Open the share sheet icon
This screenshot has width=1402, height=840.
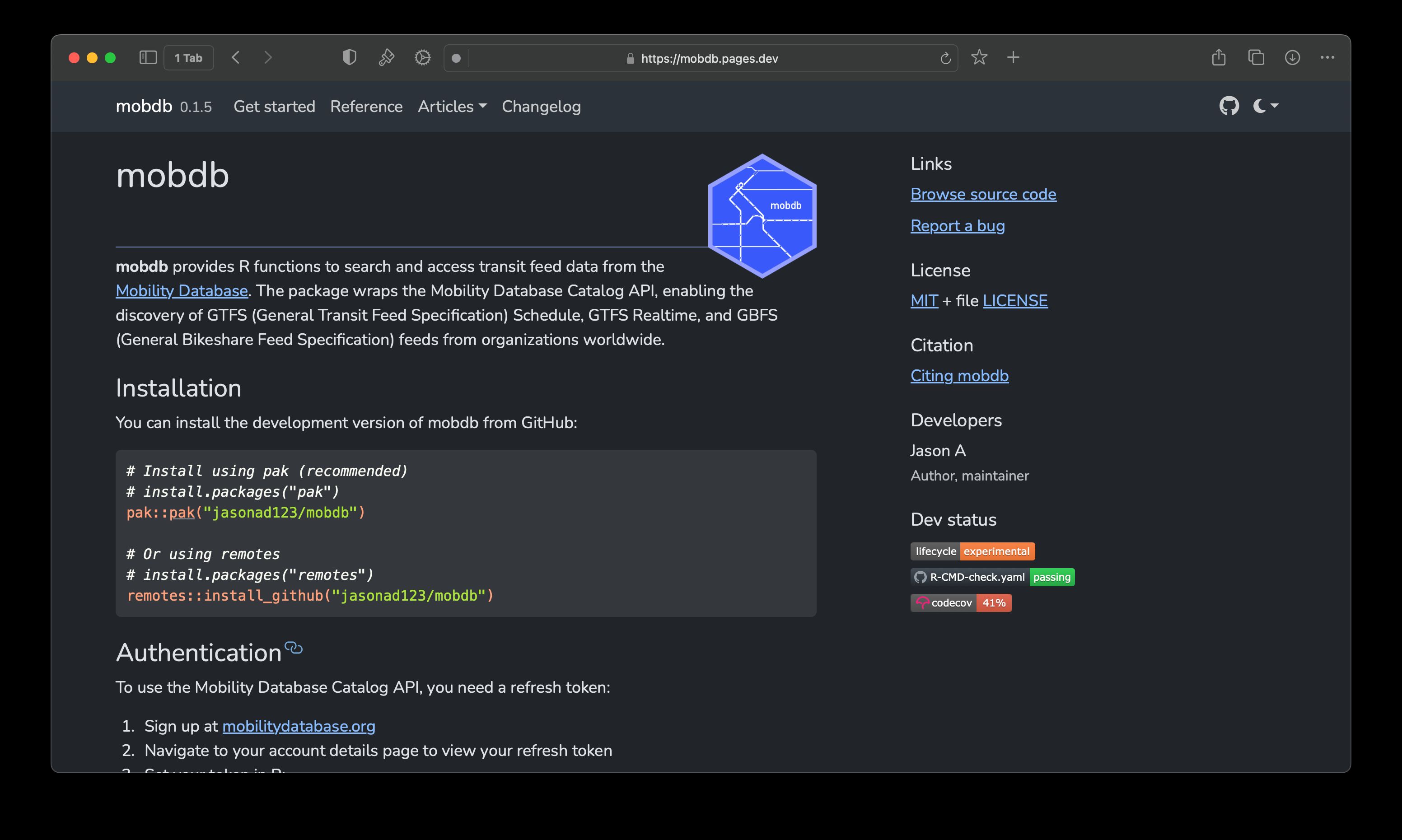click(x=1218, y=57)
